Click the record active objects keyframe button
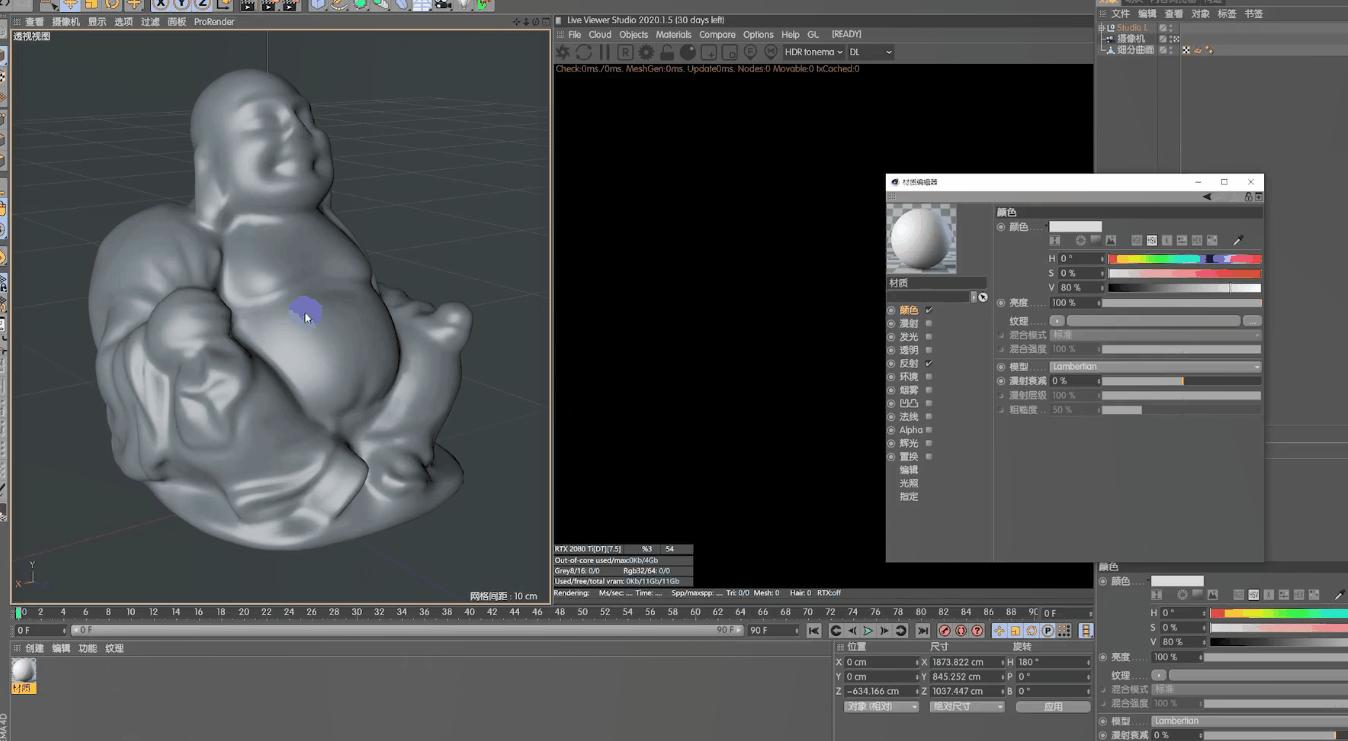This screenshot has width=1348, height=741. coord(944,631)
